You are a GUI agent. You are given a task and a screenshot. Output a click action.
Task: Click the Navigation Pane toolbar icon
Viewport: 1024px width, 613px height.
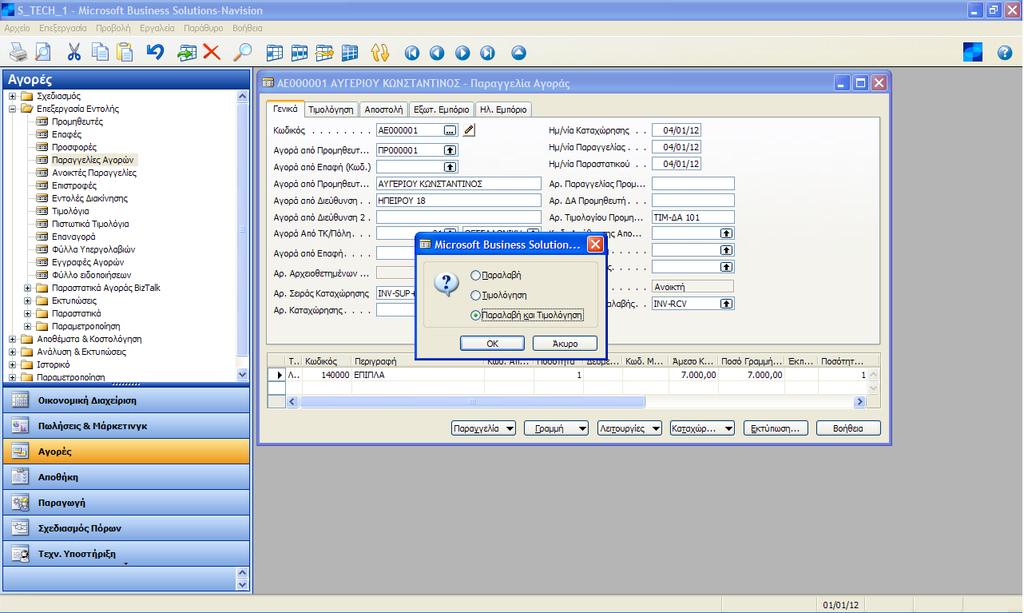tap(973, 52)
